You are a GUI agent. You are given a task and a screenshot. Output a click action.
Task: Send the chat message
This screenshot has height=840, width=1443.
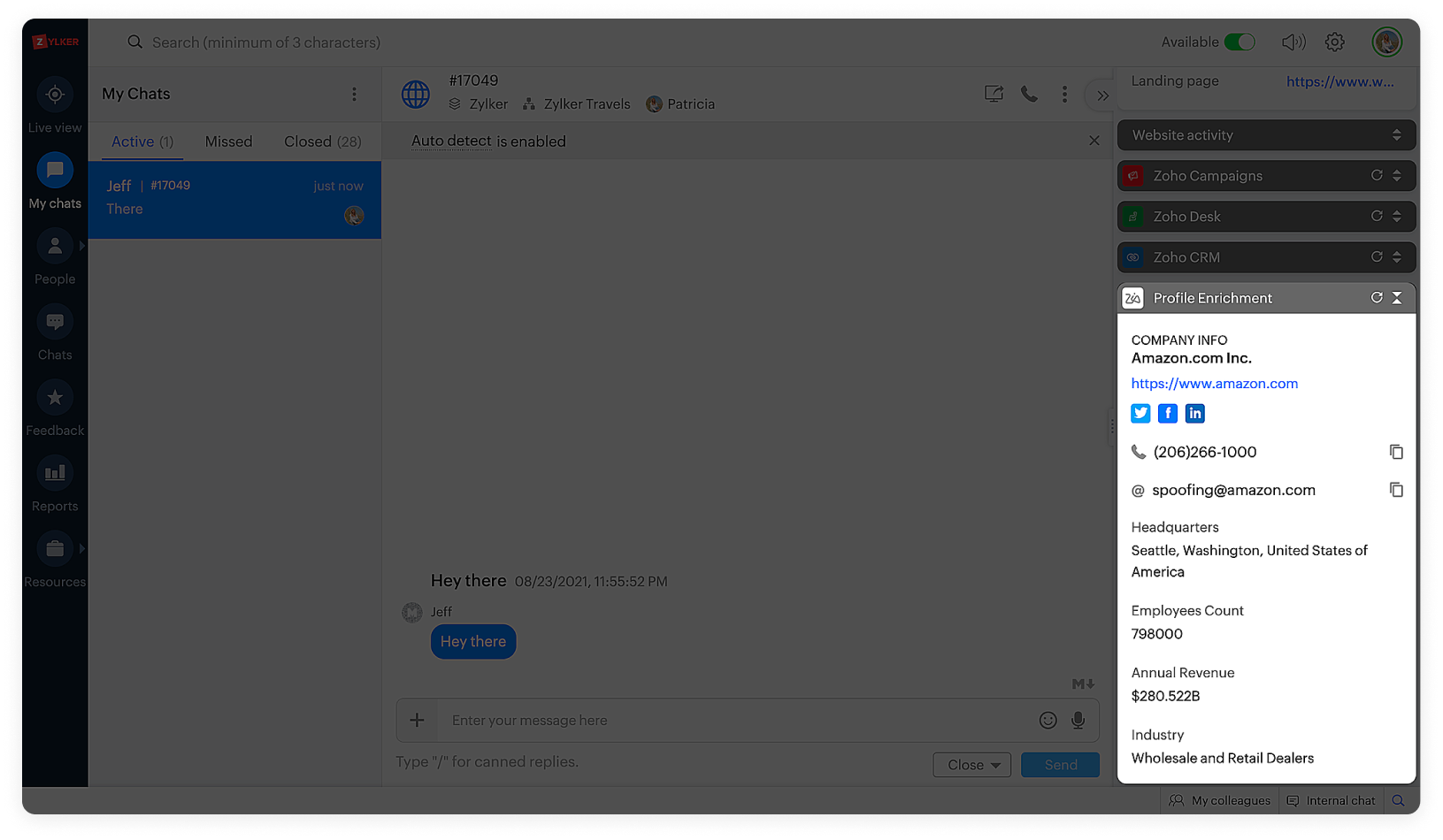[1060, 765]
